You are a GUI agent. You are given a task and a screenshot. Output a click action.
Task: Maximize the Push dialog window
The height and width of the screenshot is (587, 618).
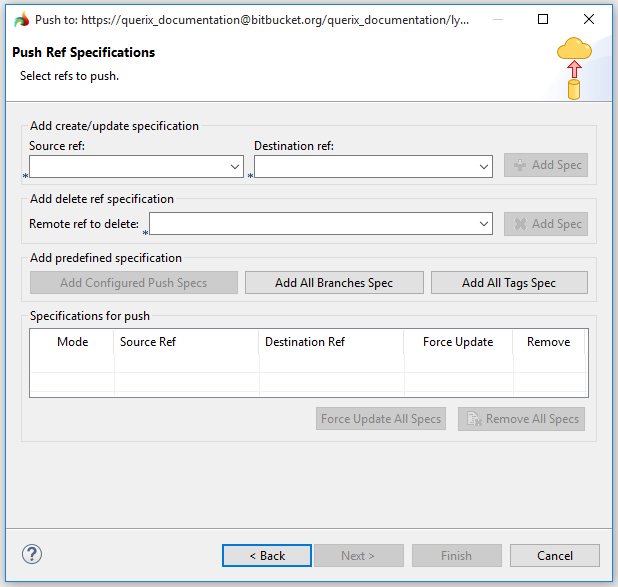point(543,19)
